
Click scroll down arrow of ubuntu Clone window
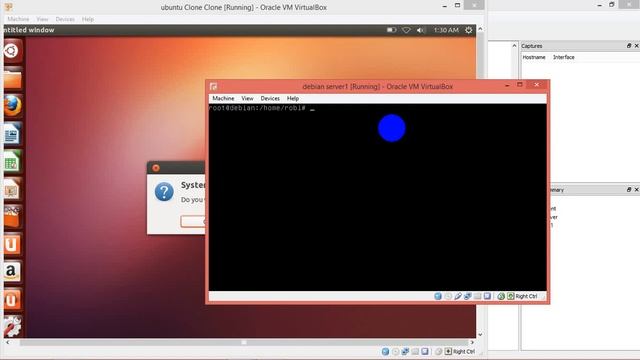[480, 335]
